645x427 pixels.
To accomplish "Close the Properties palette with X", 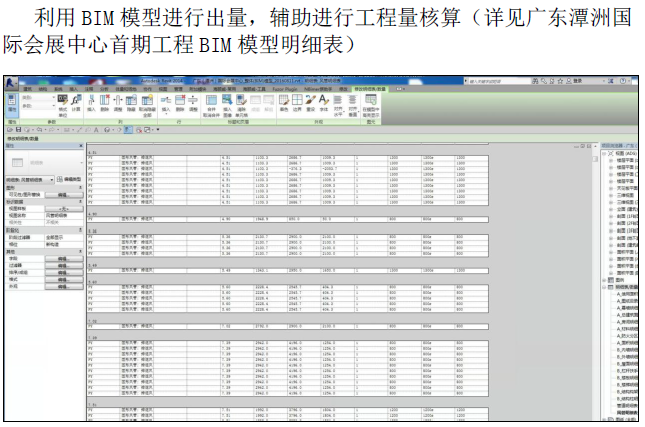I will [x=81, y=146].
